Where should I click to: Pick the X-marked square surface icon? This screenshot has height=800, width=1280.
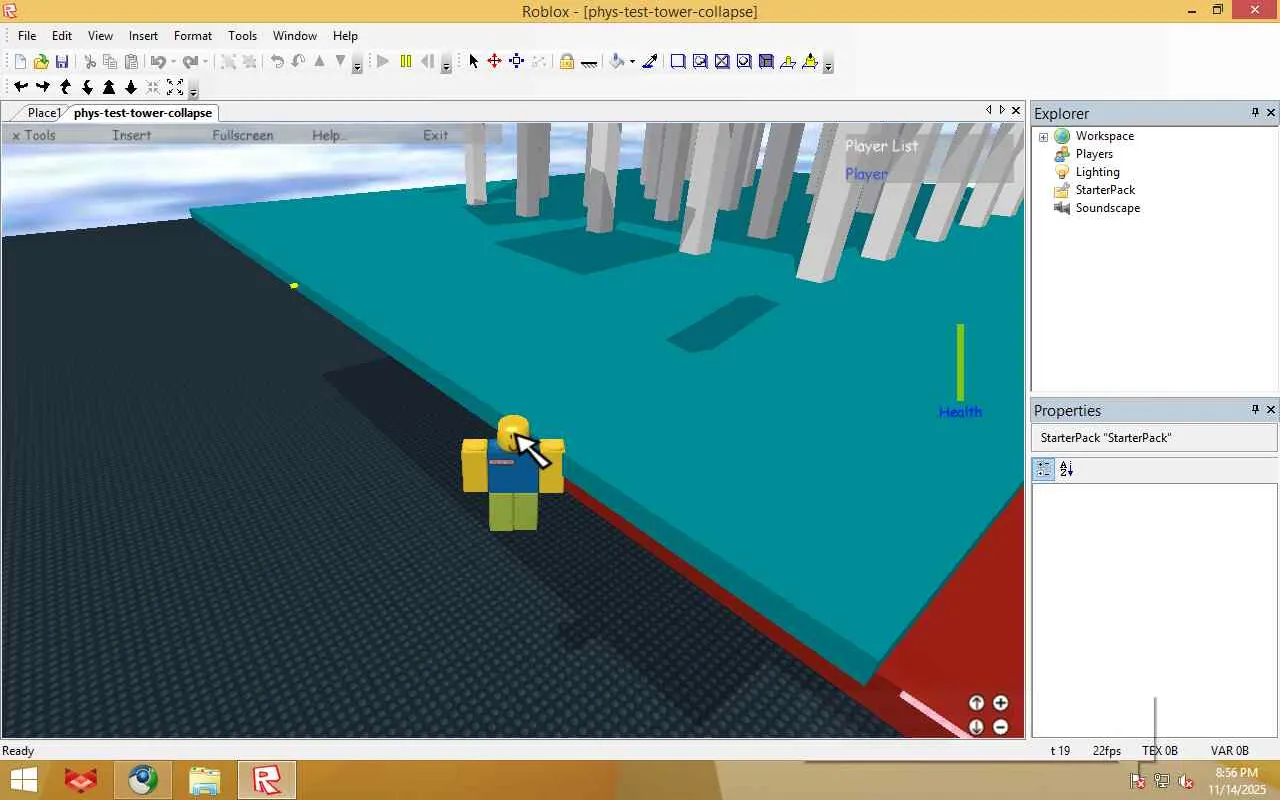pos(722,62)
